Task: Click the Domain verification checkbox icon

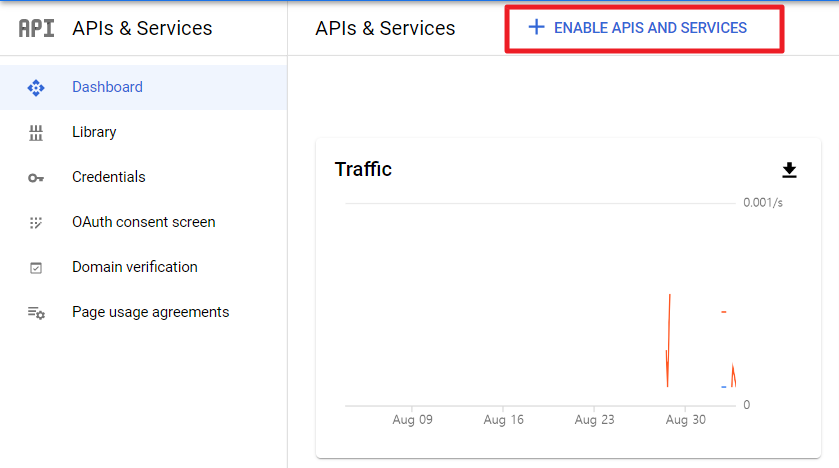Action: pyautogui.click(x=36, y=268)
